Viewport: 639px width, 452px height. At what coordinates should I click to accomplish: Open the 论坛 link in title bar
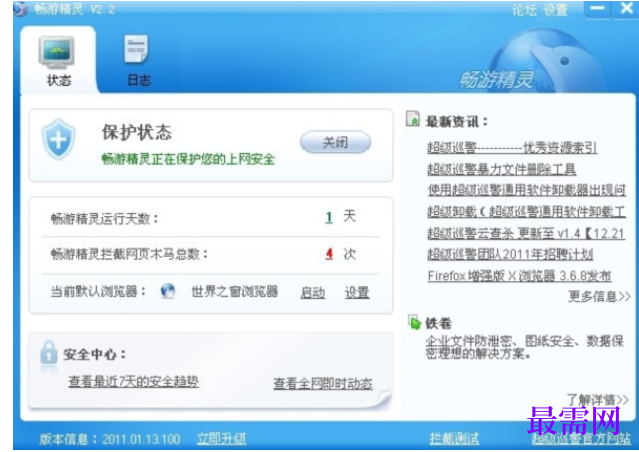point(524,9)
